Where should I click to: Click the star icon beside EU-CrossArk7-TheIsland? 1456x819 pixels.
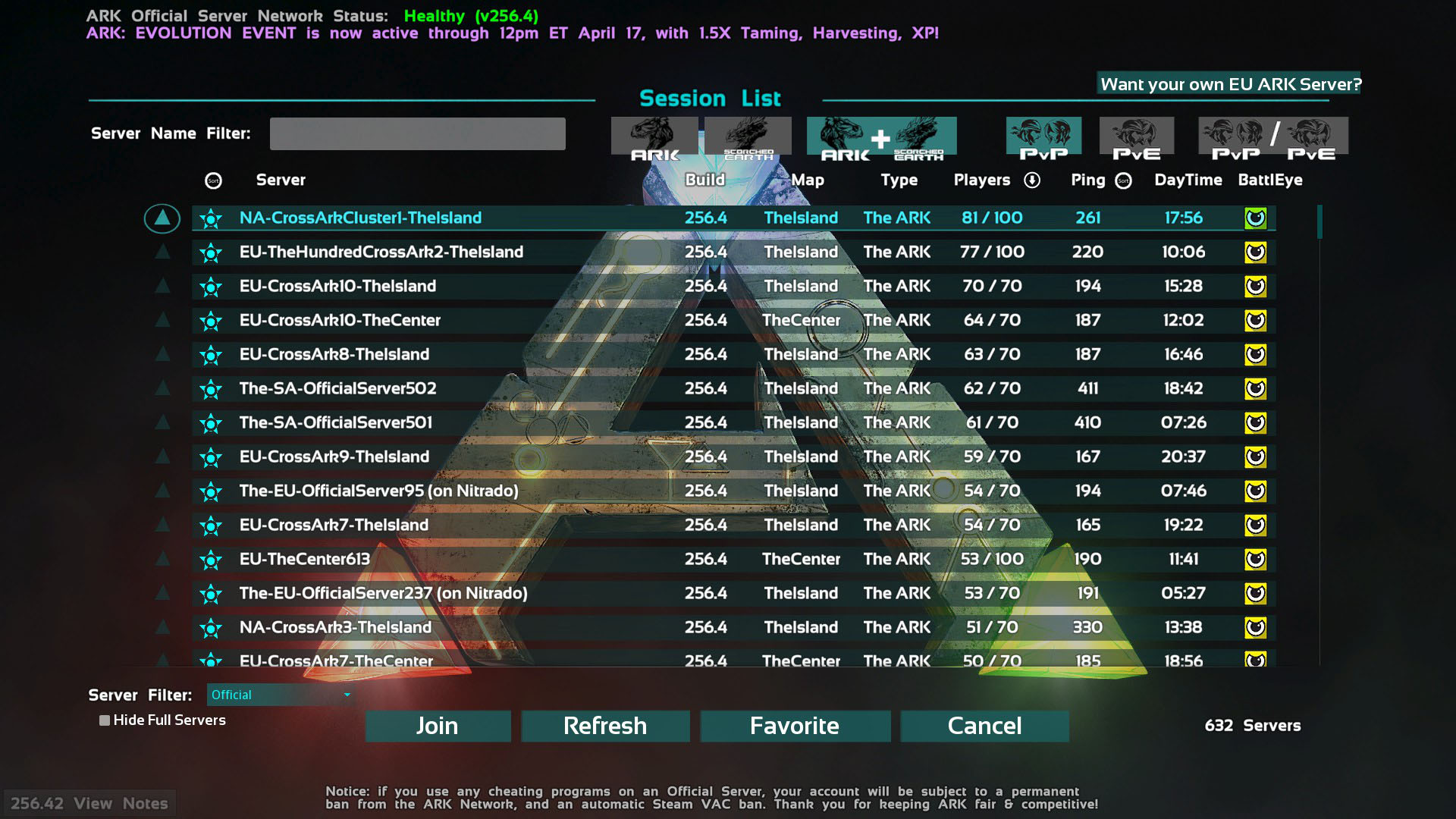[x=211, y=526]
